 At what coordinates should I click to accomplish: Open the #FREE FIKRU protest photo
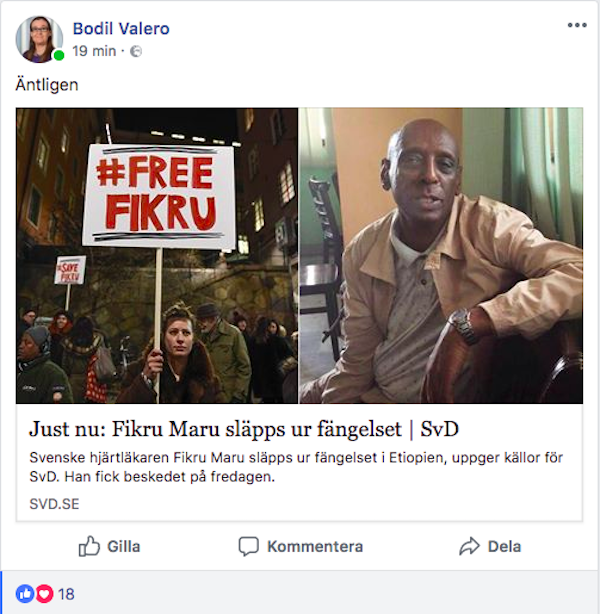click(x=157, y=256)
